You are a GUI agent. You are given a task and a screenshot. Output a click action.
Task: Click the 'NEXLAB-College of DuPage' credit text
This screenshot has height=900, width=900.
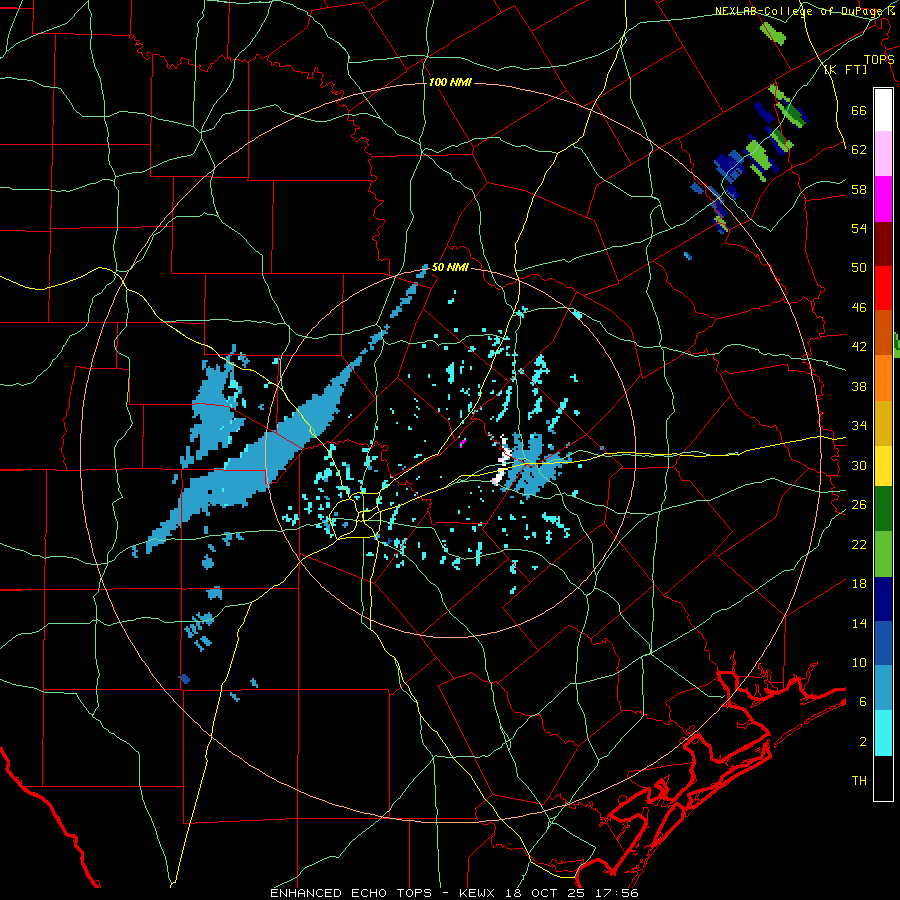click(801, 11)
